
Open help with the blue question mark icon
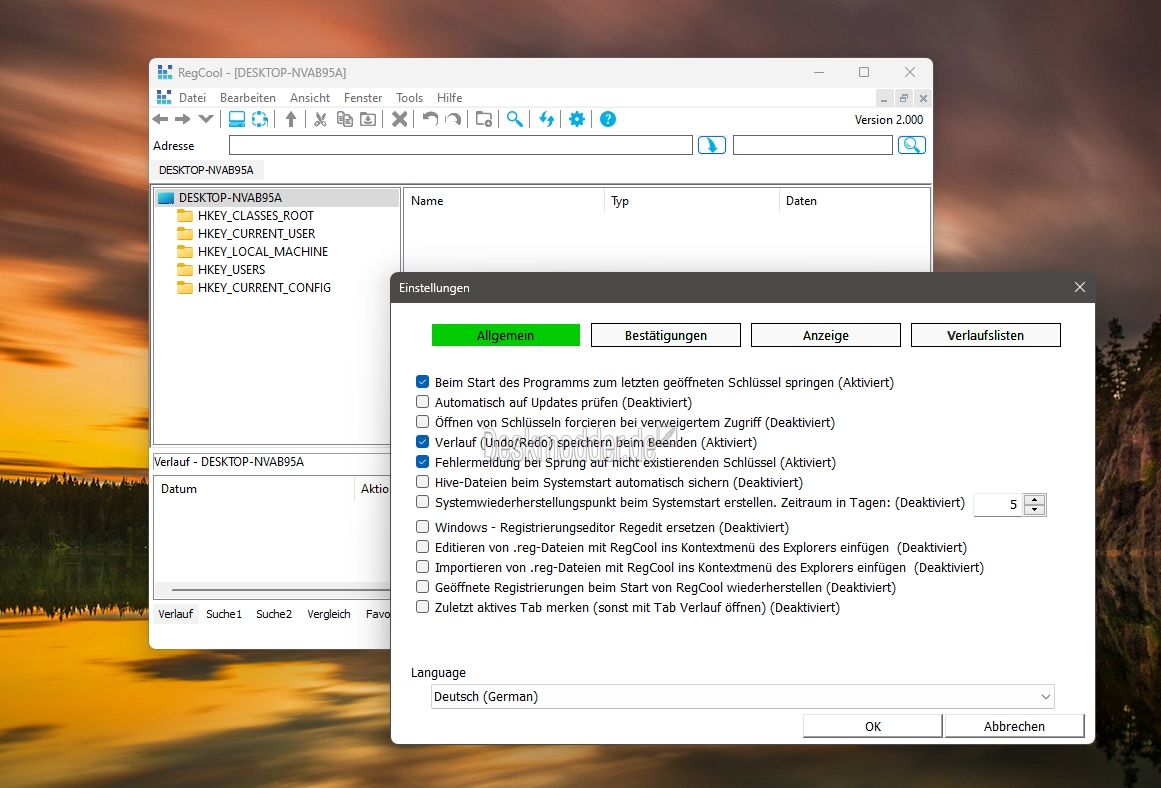tap(608, 119)
